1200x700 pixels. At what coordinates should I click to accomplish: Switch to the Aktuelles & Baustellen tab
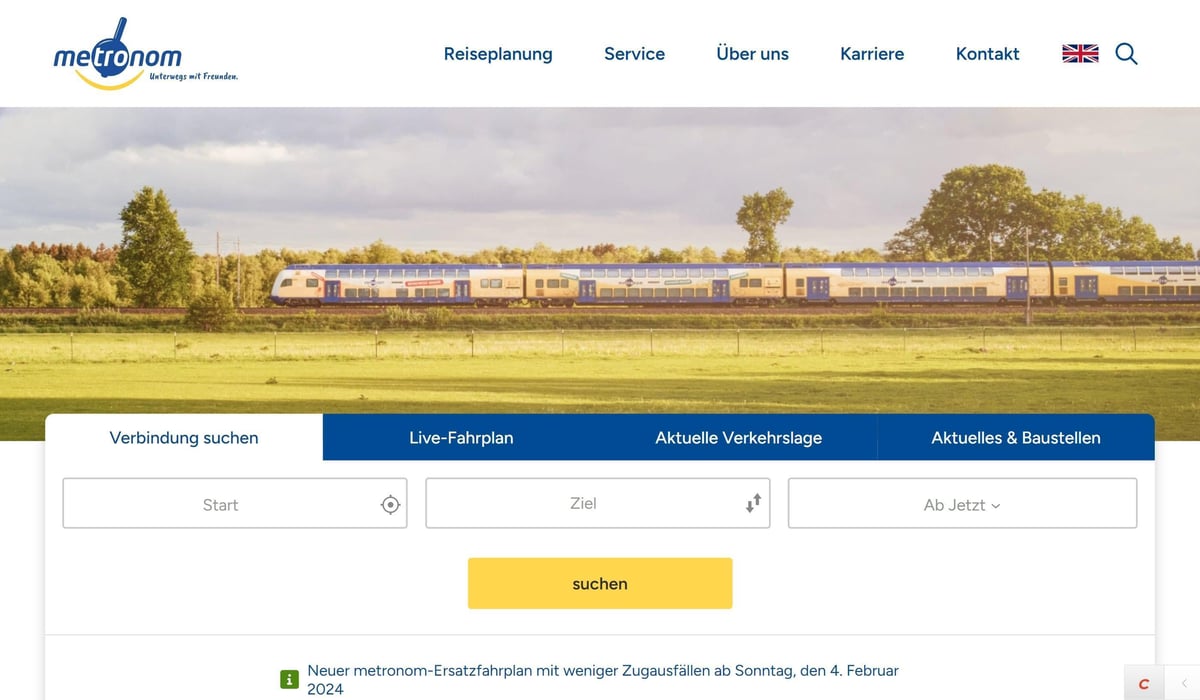pos(1016,437)
